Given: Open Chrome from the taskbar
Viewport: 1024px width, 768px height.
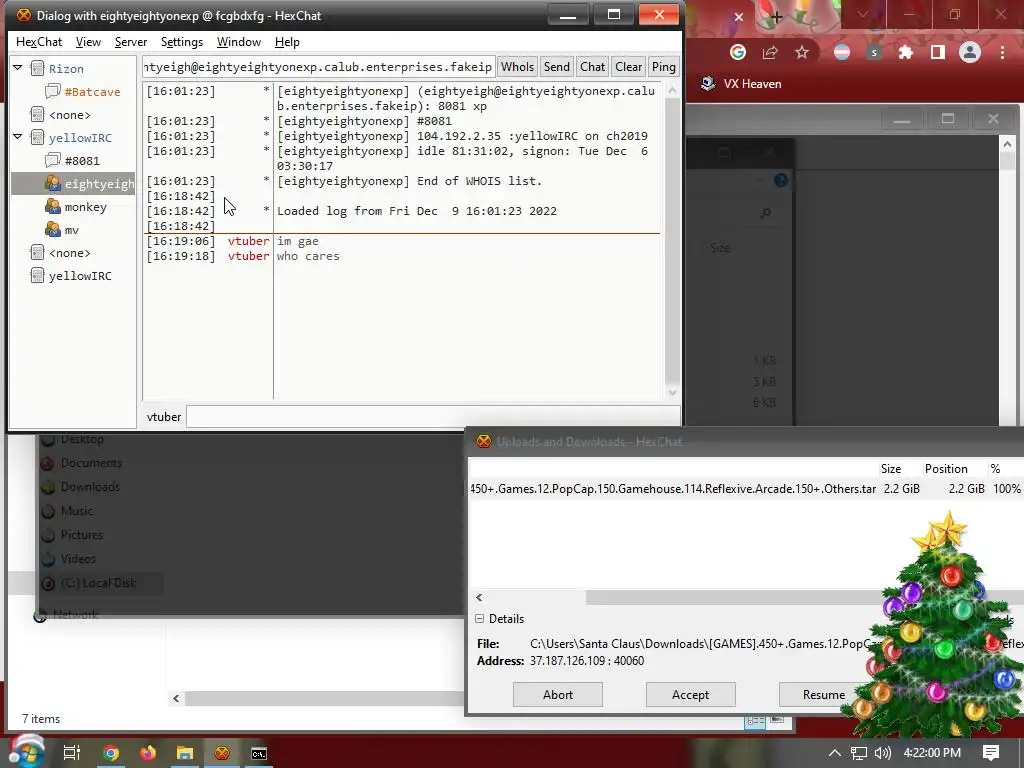Looking at the screenshot, I should pos(111,753).
